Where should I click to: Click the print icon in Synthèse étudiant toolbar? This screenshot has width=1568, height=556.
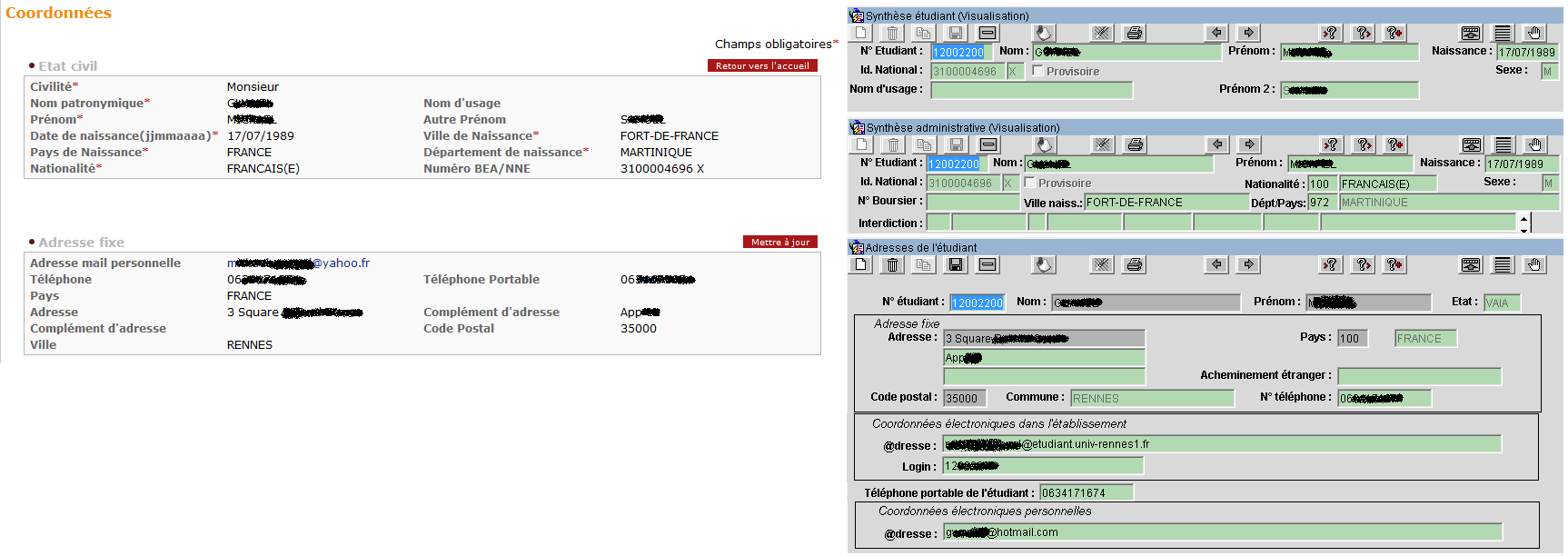(x=1134, y=34)
